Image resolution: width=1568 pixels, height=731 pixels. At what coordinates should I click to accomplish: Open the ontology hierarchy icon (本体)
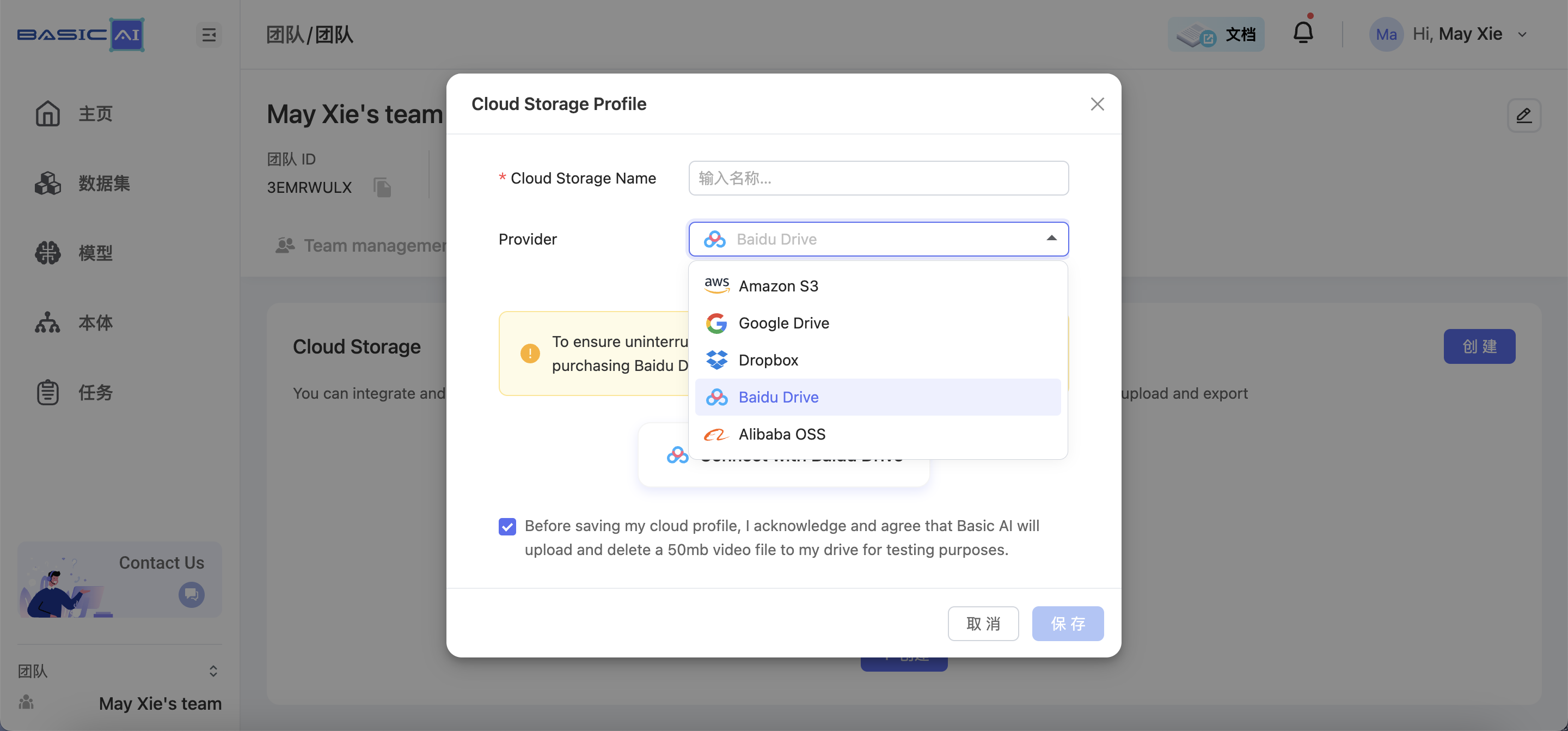47,323
